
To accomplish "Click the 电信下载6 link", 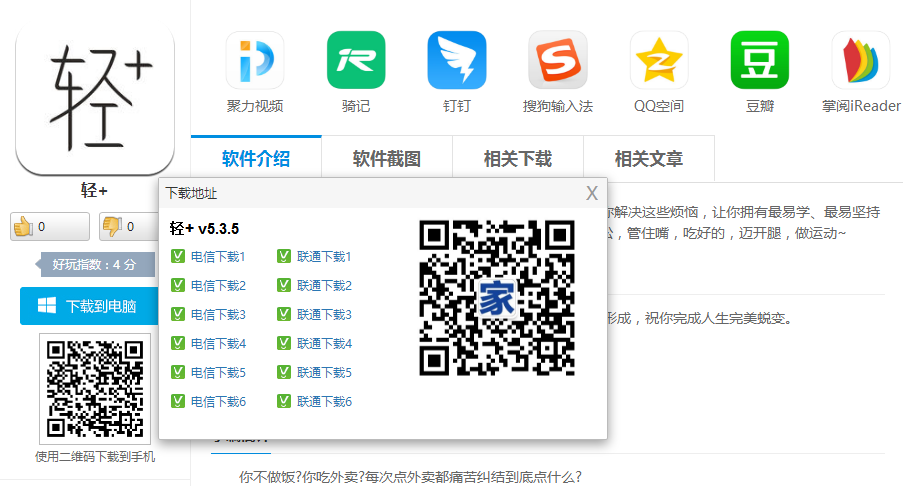I will coord(218,402).
